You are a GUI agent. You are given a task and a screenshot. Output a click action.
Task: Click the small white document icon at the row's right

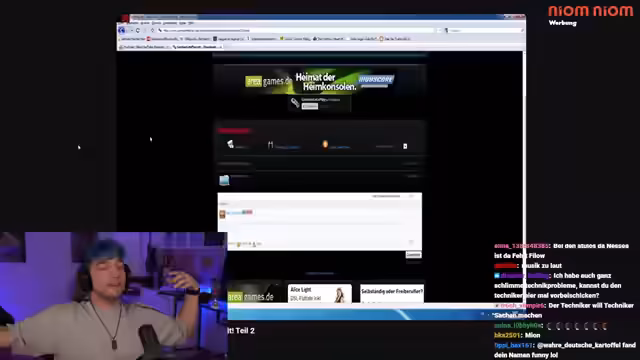pos(405,146)
